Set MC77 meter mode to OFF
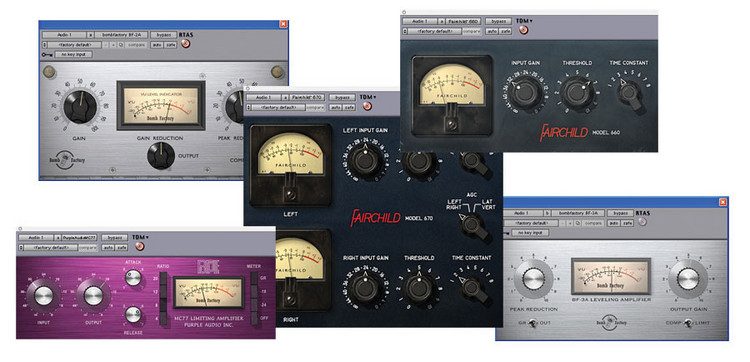The height and width of the screenshot is (362, 750). click(255, 317)
